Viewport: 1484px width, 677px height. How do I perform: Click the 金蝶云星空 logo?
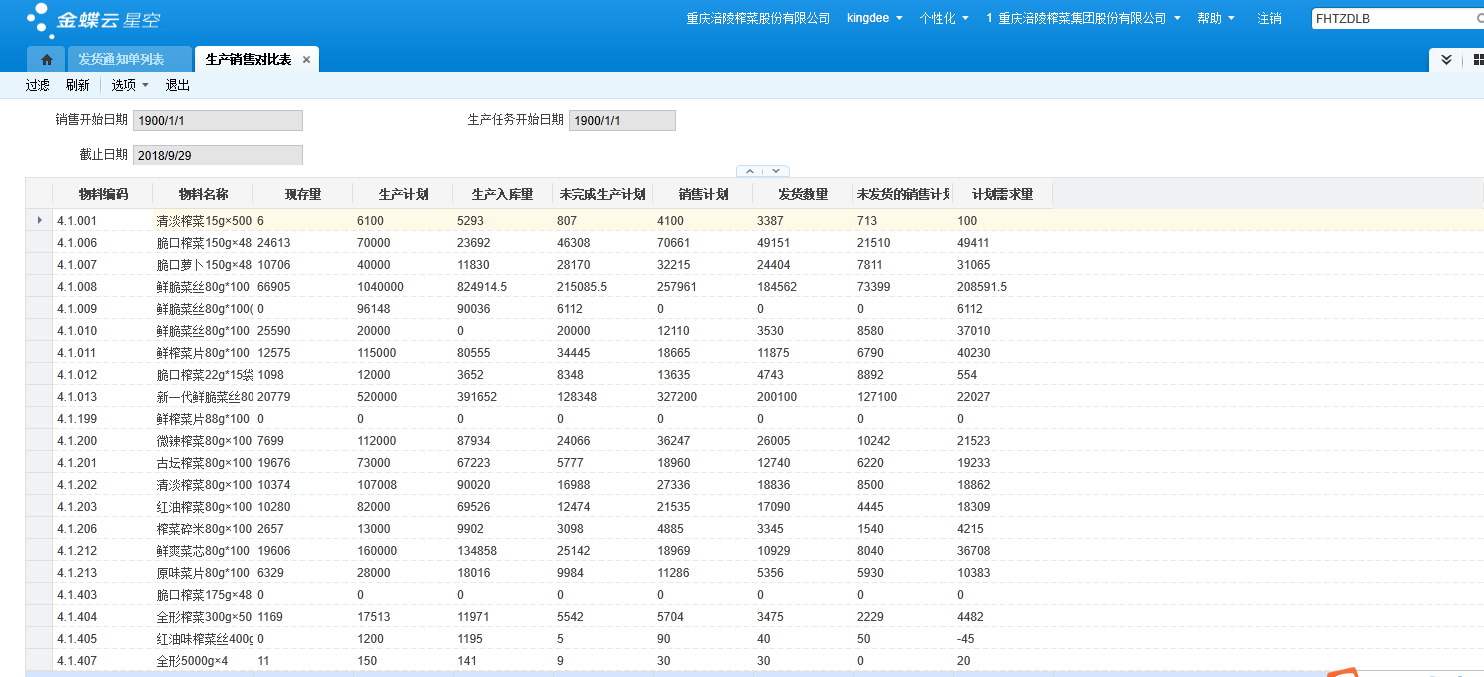click(93, 18)
